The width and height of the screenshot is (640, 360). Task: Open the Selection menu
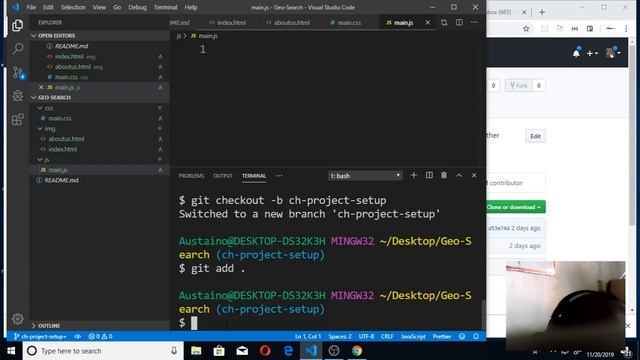[73, 7]
